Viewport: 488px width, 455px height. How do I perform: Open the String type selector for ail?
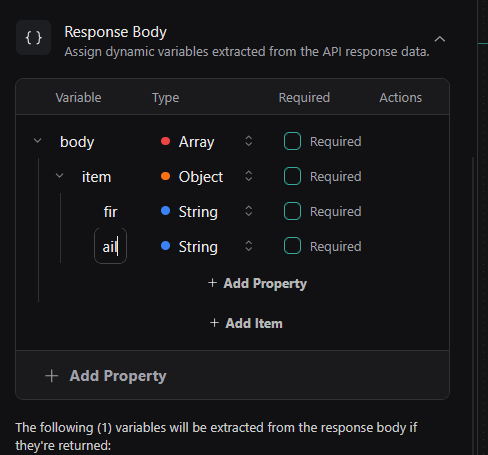point(206,246)
